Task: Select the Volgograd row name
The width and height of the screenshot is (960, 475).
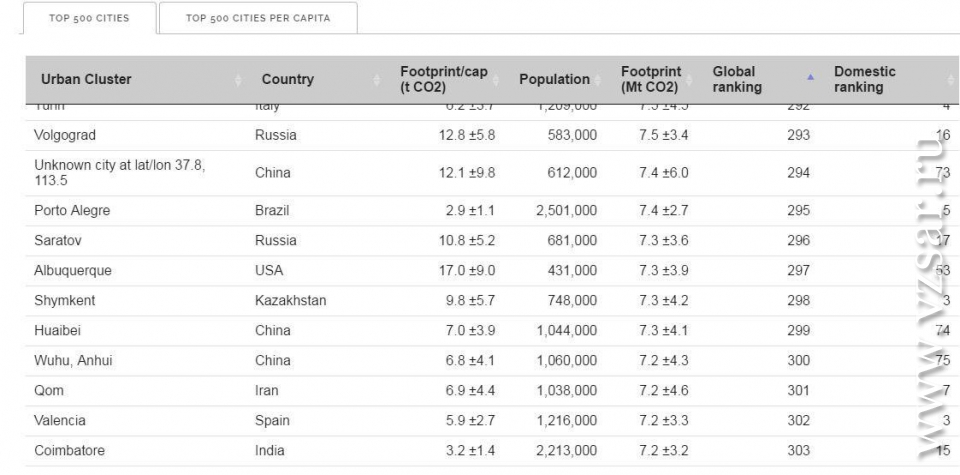Action: pyautogui.click(x=65, y=135)
